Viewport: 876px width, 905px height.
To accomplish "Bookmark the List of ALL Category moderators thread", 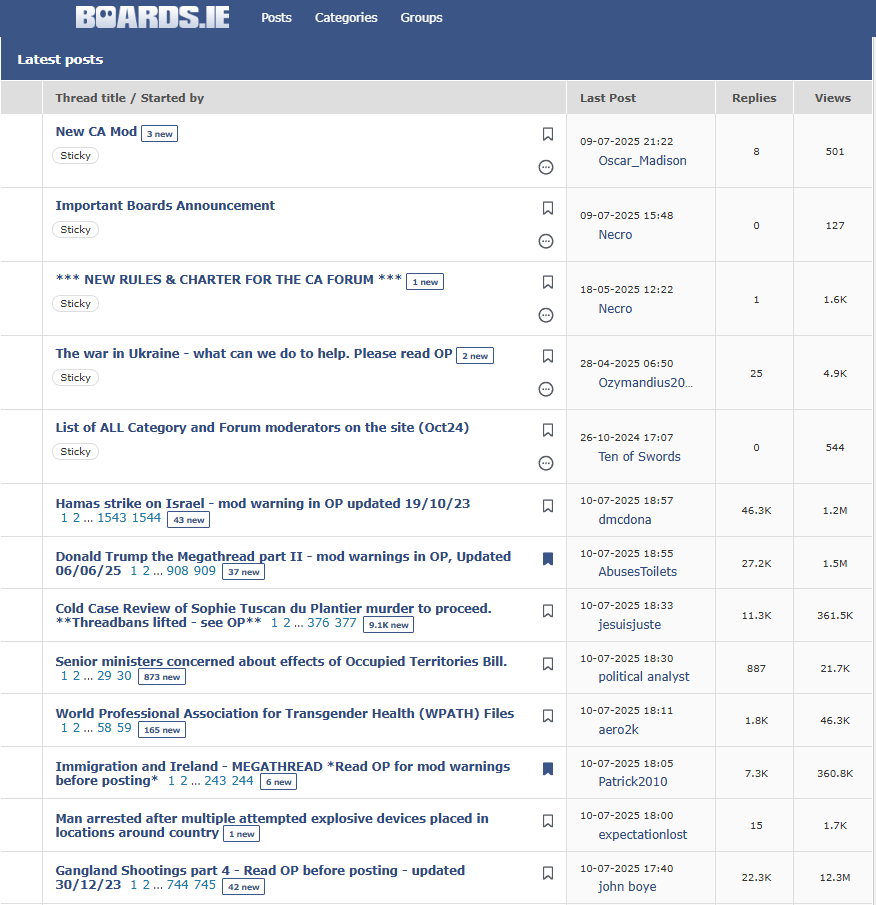I will [x=548, y=430].
